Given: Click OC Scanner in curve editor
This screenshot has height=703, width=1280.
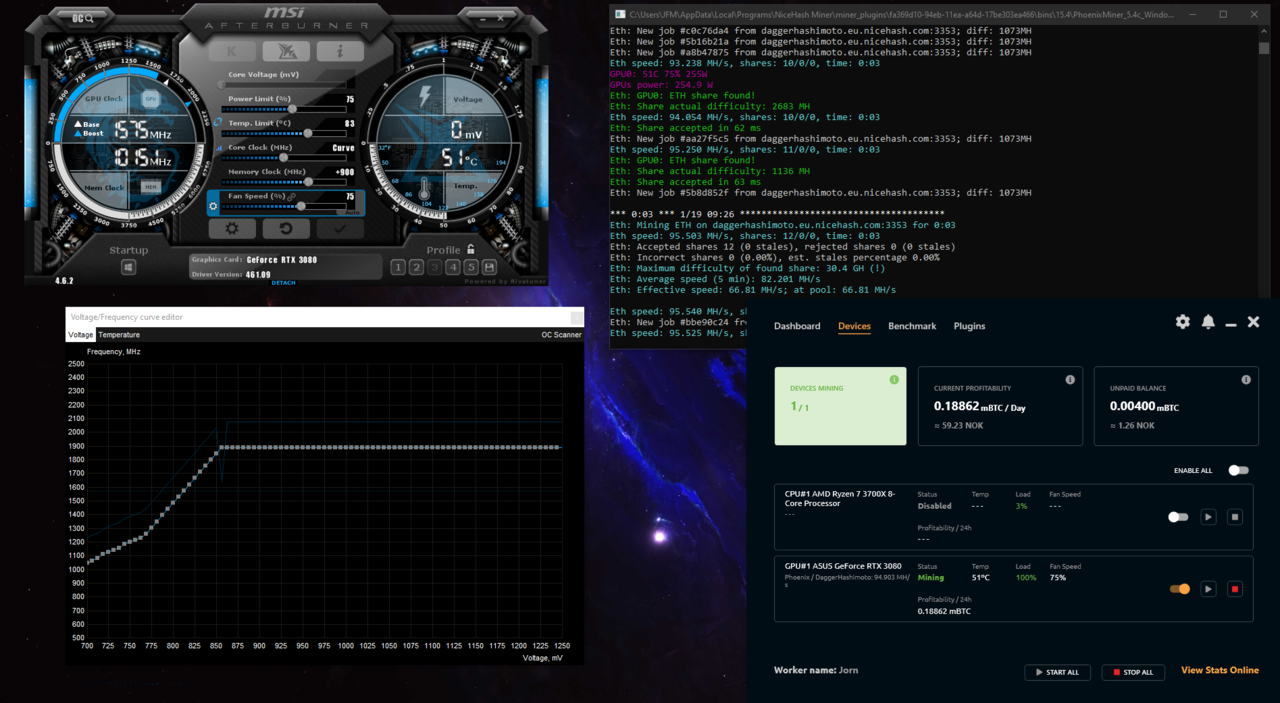Looking at the screenshot, I should click(x=561, y=335).
